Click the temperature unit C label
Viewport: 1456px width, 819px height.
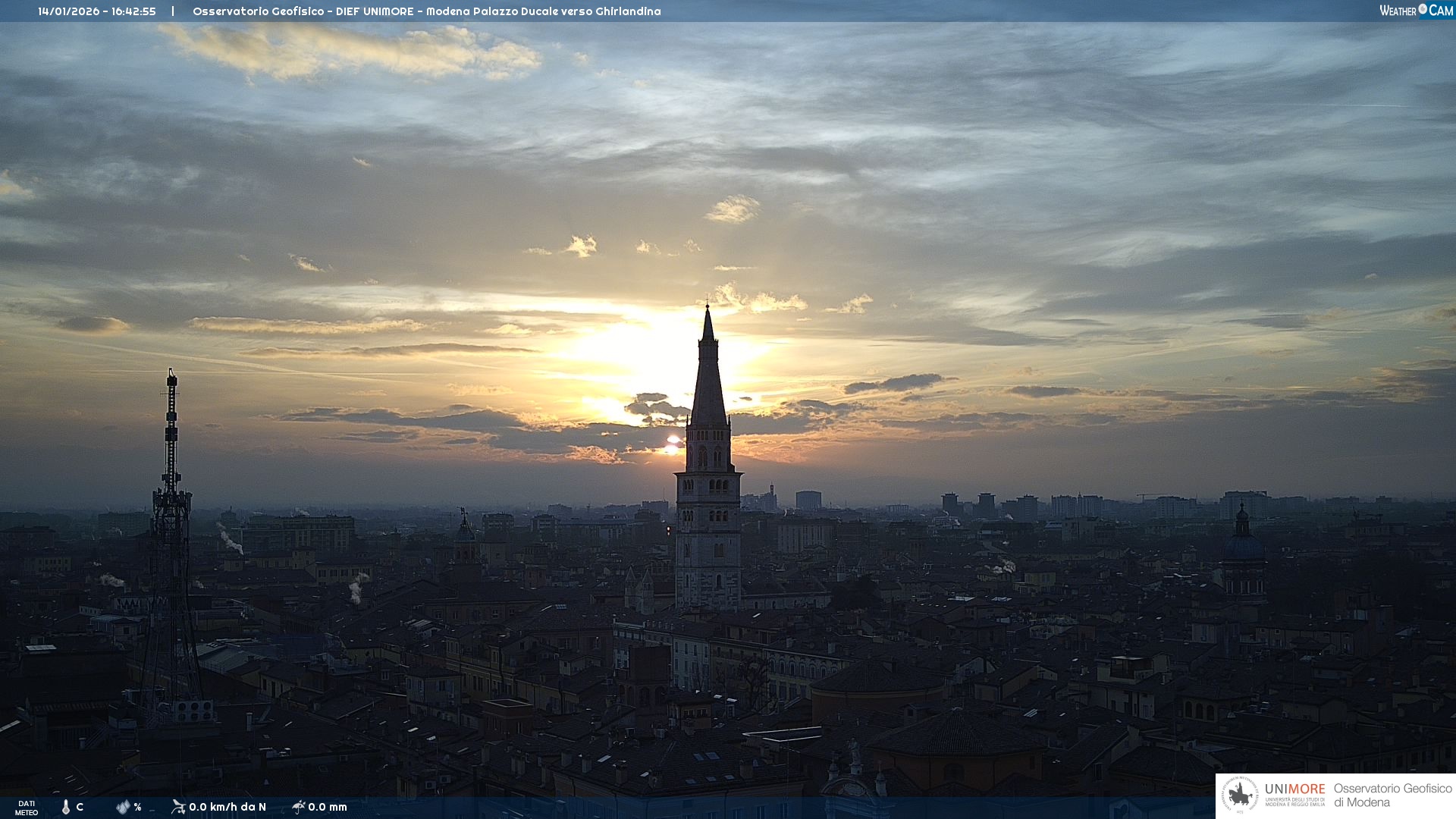pyautogui.click(x=80, y=807)
